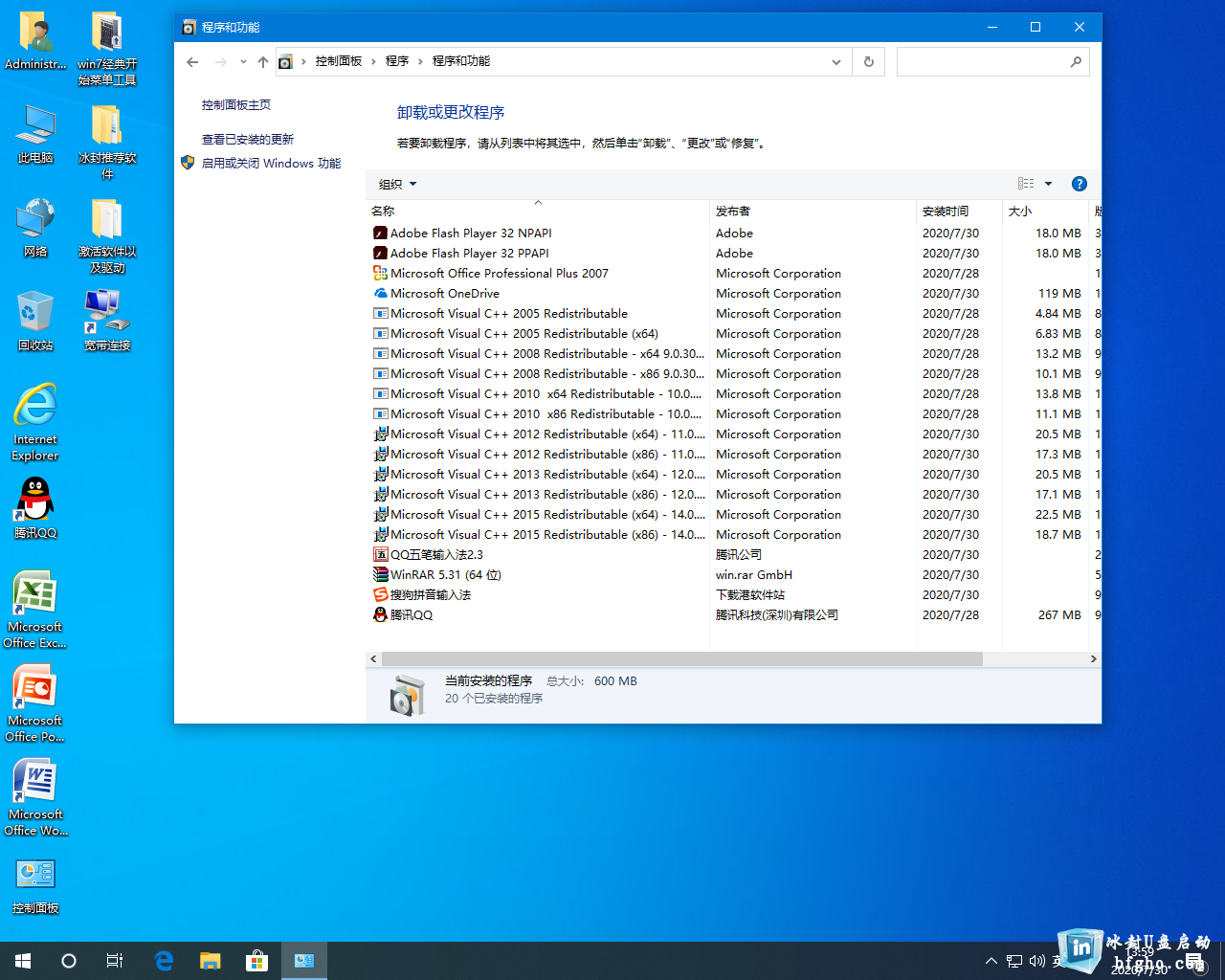Open Microsoft Store from the taskbar
Image resolution: width=1225 pixels, height=980 pixels.
[x=256, y=961]
